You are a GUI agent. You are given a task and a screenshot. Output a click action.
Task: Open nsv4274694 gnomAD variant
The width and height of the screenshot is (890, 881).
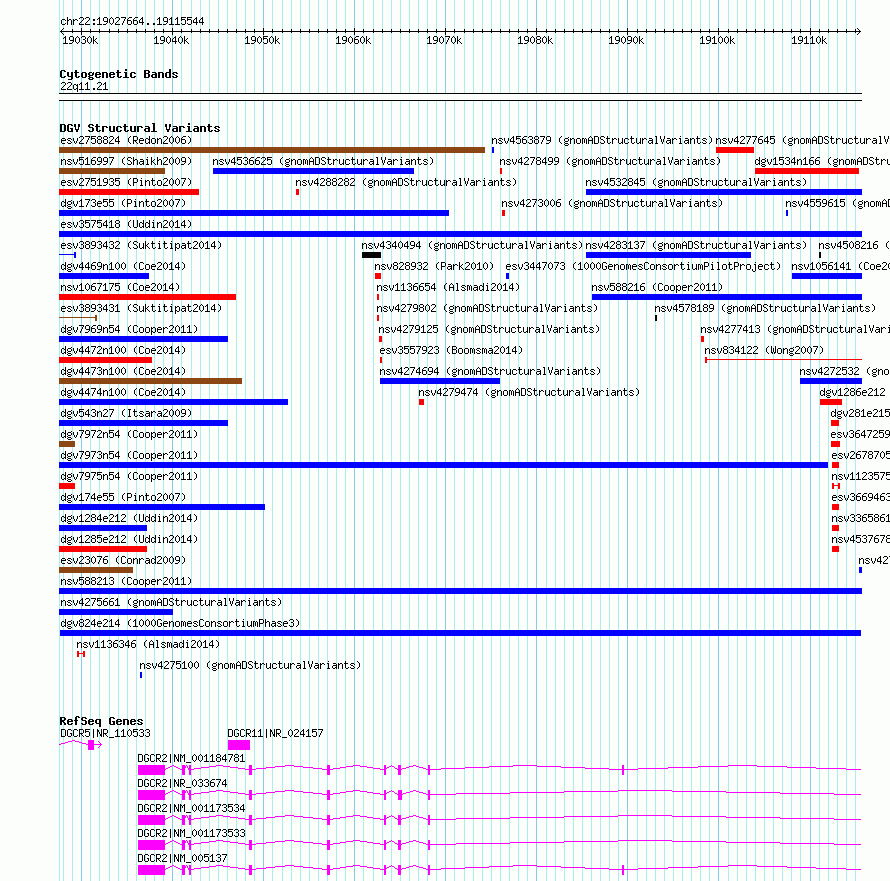[x=490, y=371]
